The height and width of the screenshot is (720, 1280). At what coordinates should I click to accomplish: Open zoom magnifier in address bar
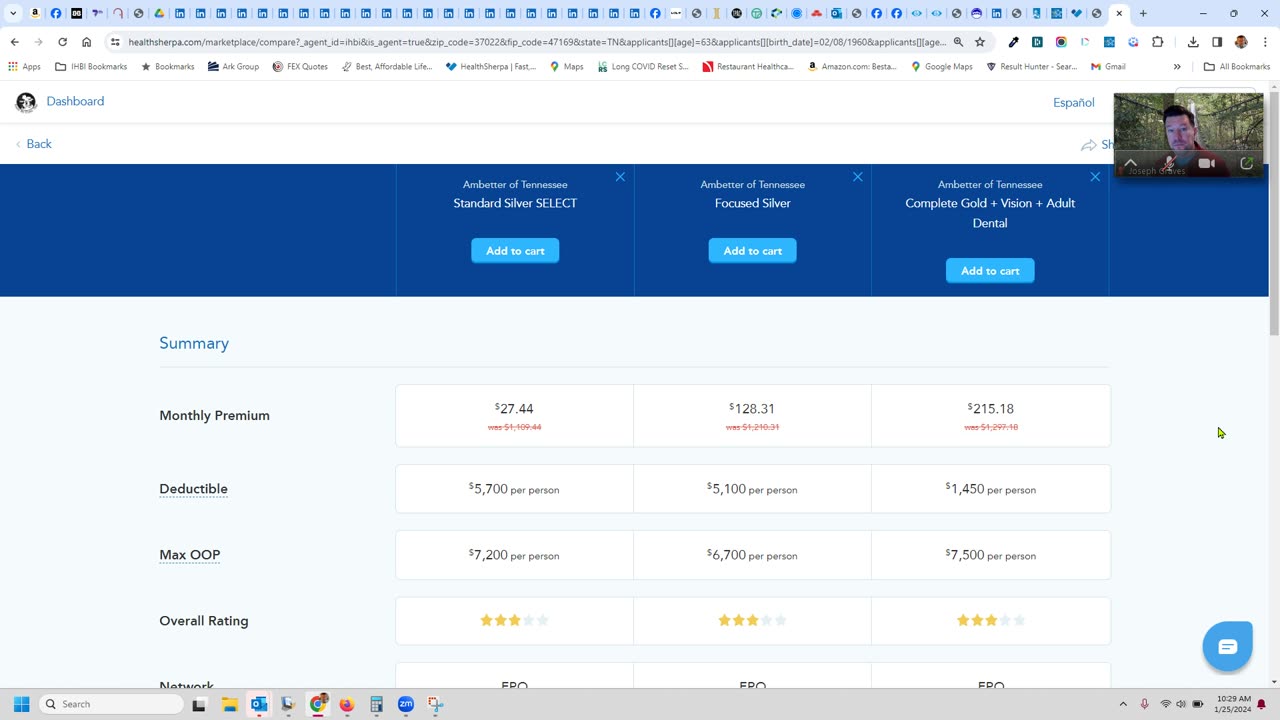tap(958, 42)
